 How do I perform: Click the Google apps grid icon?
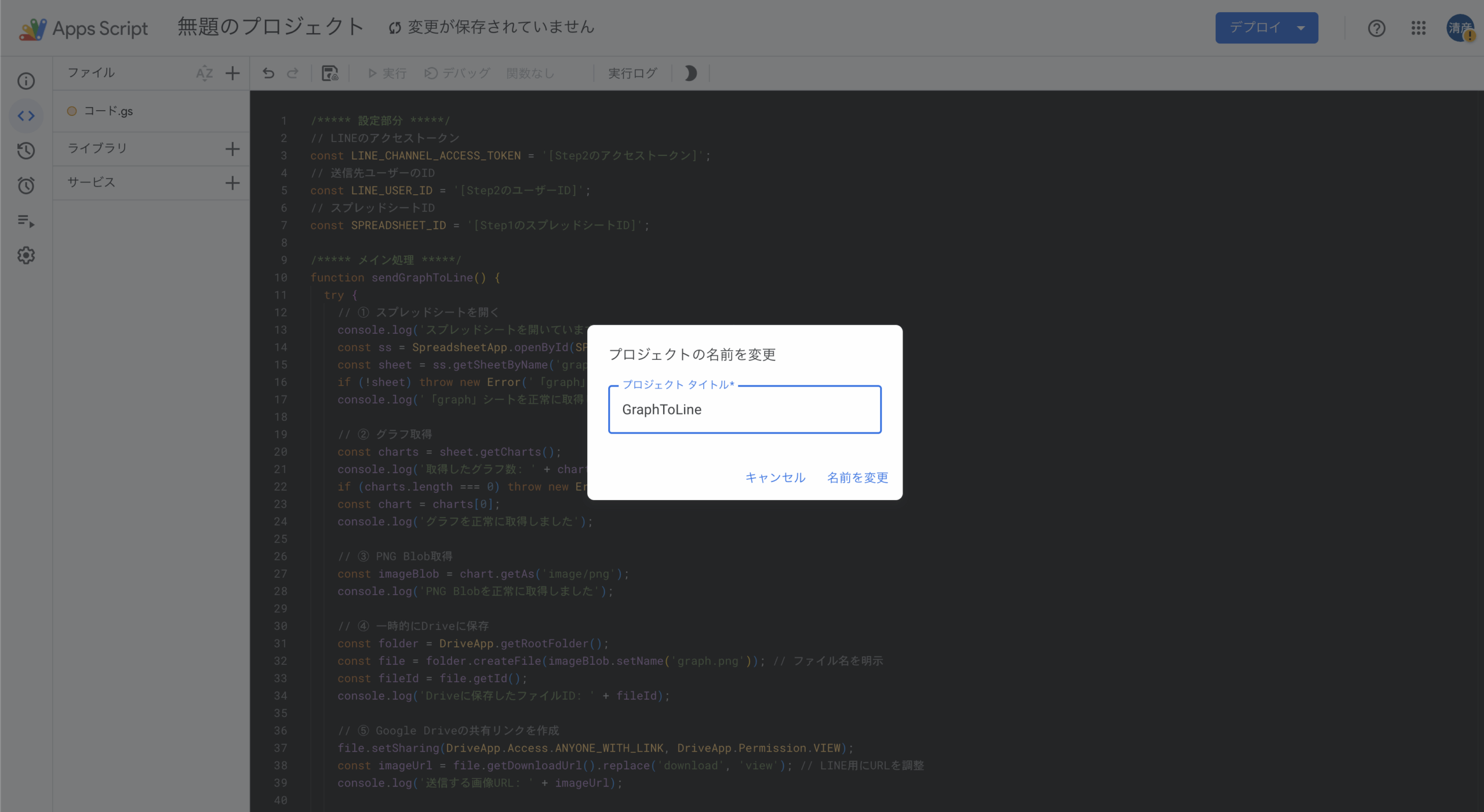tap(1418, 28)
